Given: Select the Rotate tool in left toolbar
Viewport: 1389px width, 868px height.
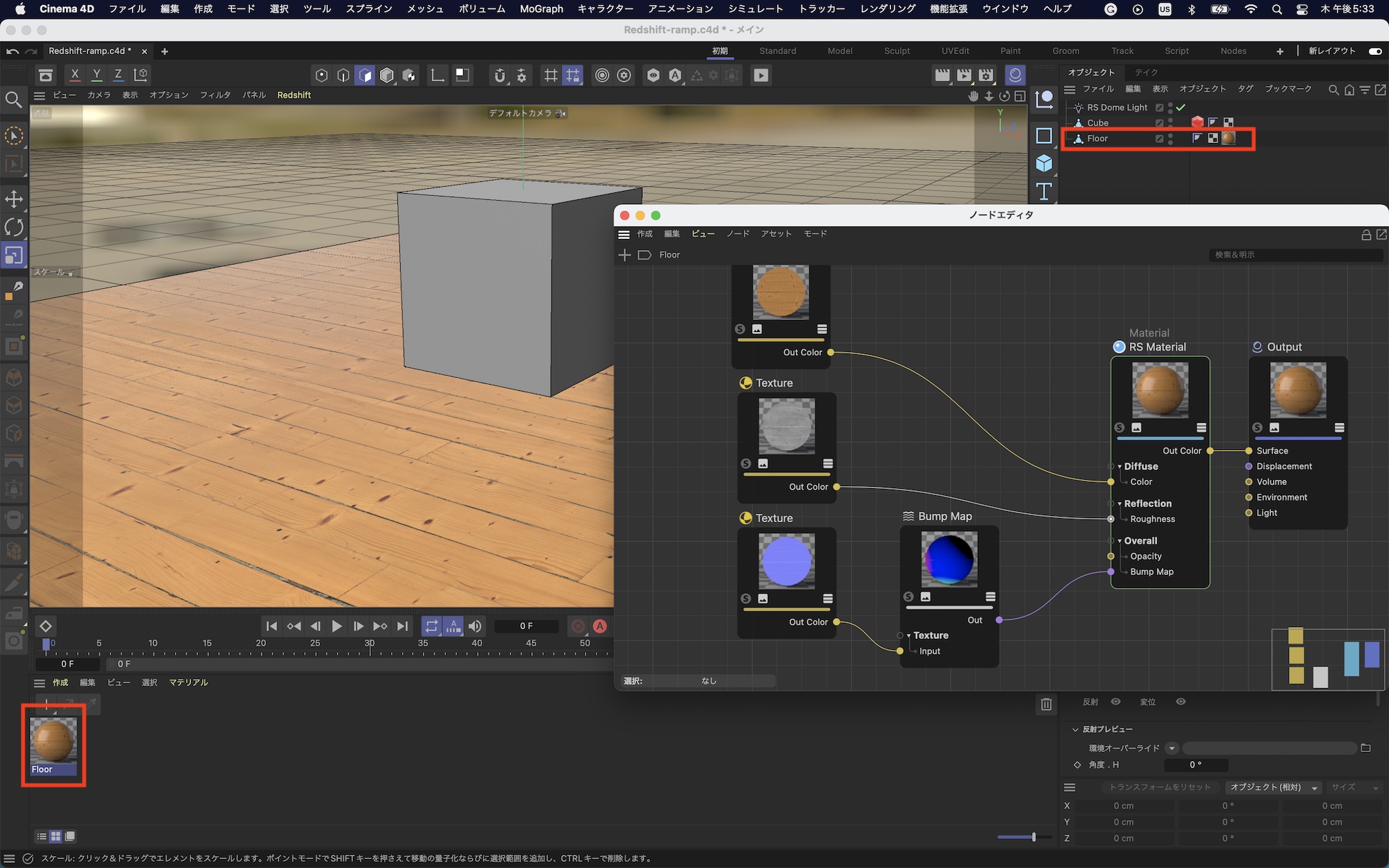Looking at the screenshot, I should [14, 227].
